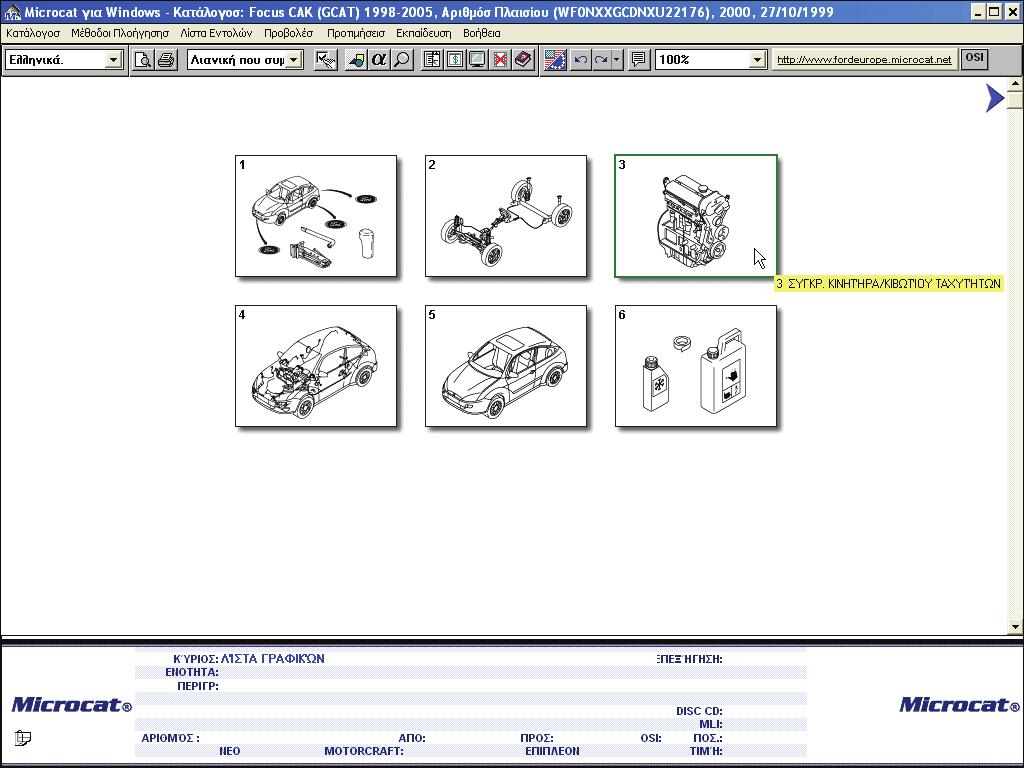Click the MOTORCRAFT label
Image resolution: width=1024 pixels, height=768 pixels.
[364, 751]
